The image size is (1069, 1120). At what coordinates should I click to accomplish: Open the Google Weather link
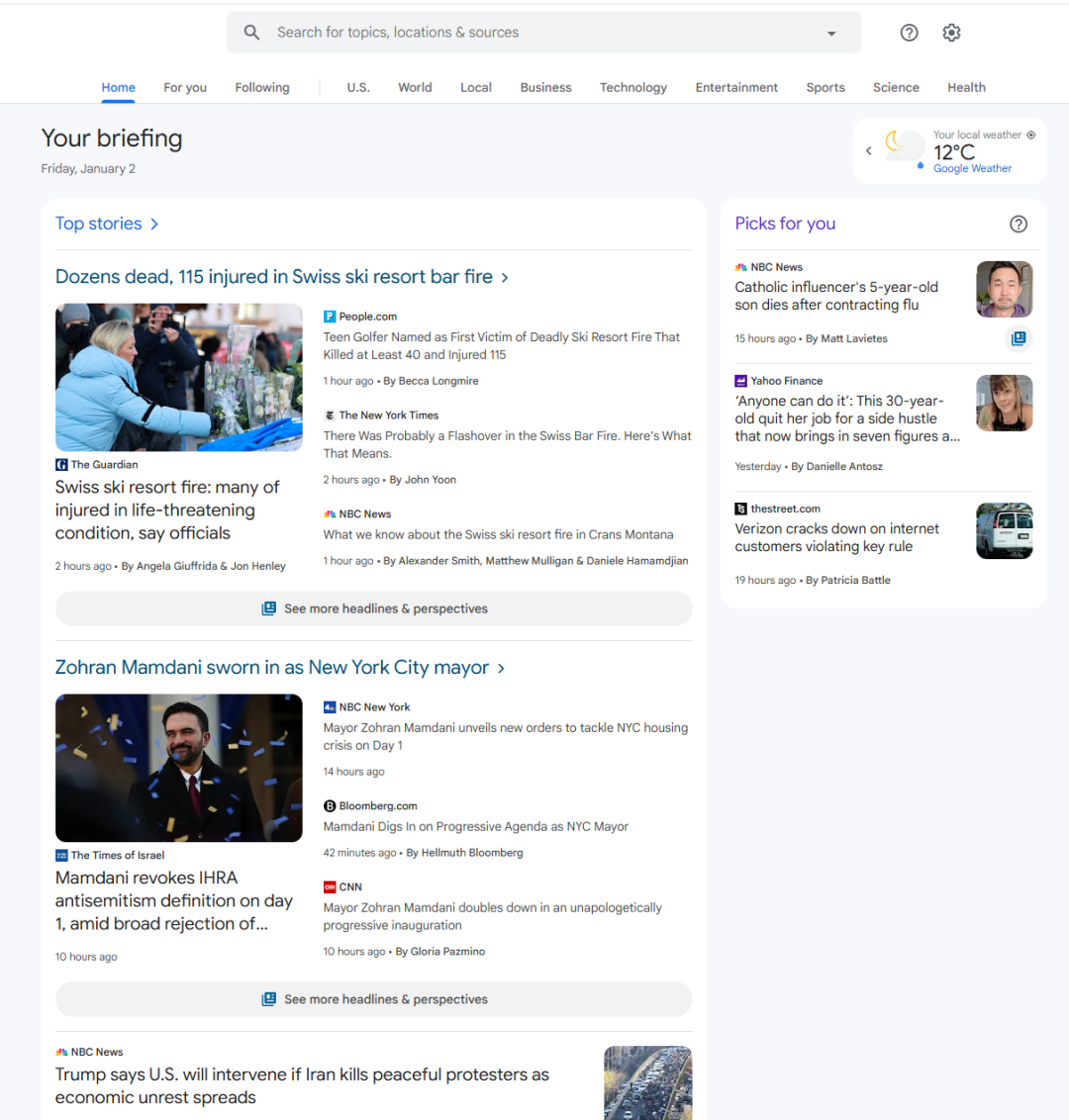pos(972,168)
